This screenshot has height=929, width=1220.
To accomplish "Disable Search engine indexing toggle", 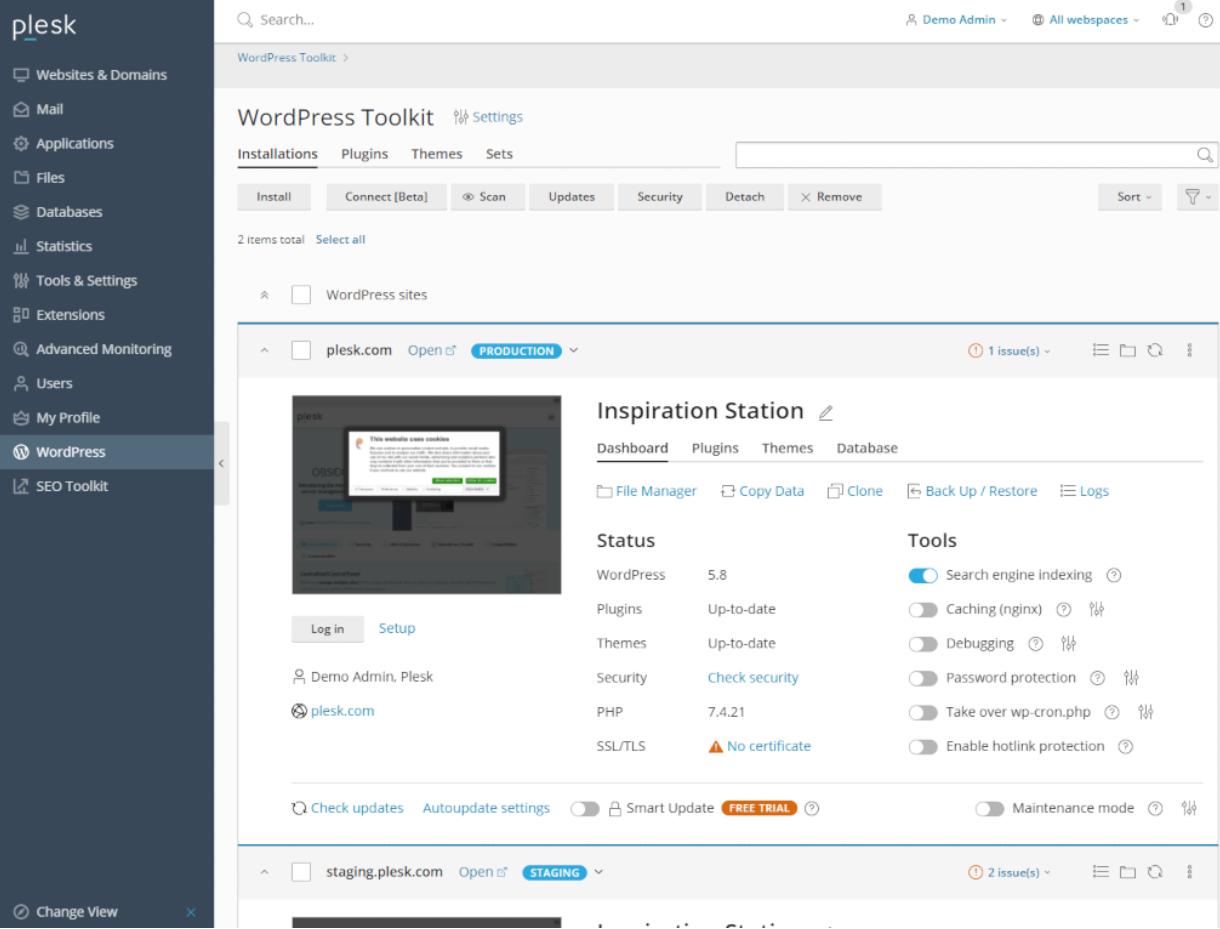I will click(x=923, y=575).
